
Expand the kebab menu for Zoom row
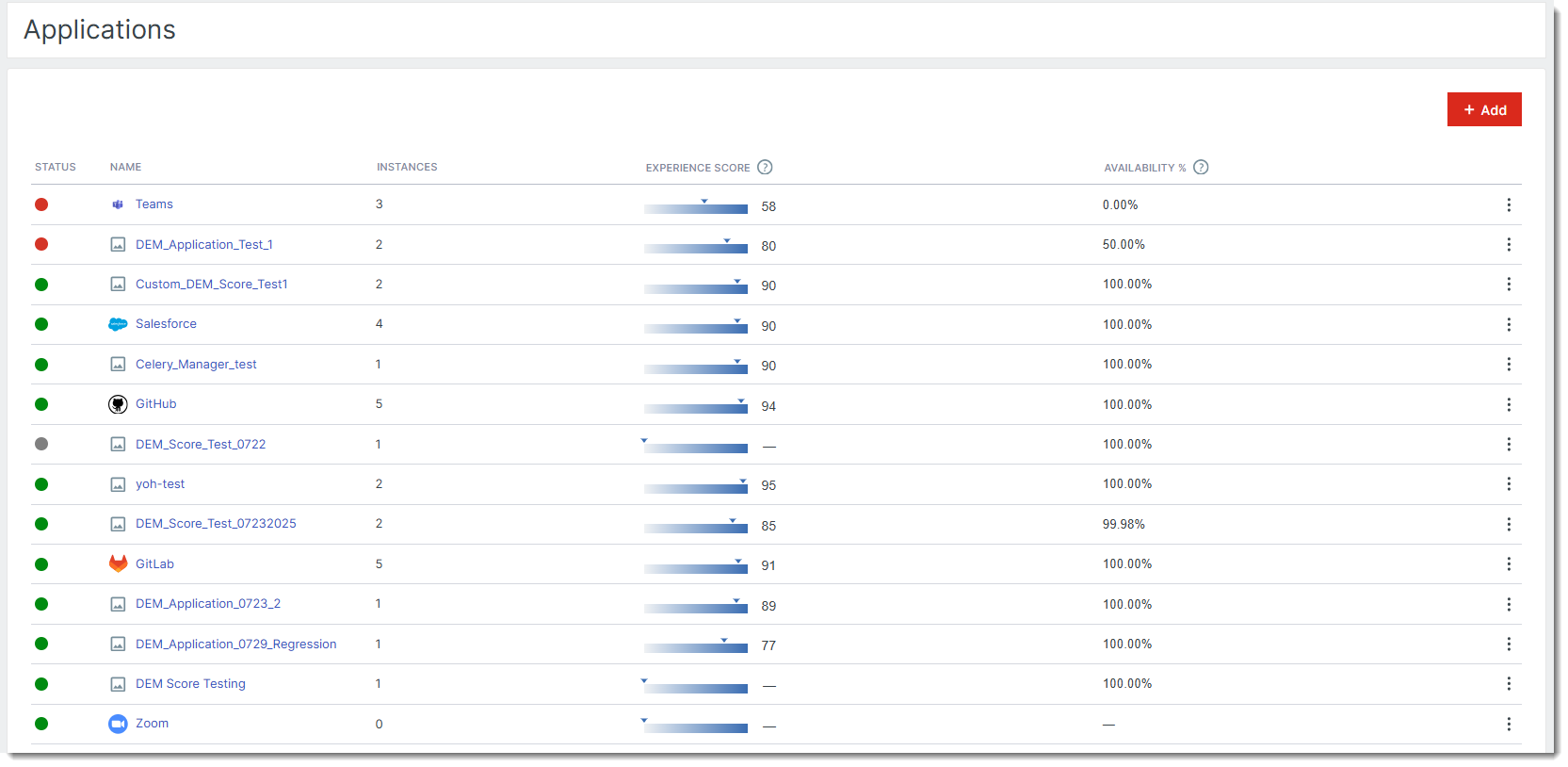pos(1508,724)
